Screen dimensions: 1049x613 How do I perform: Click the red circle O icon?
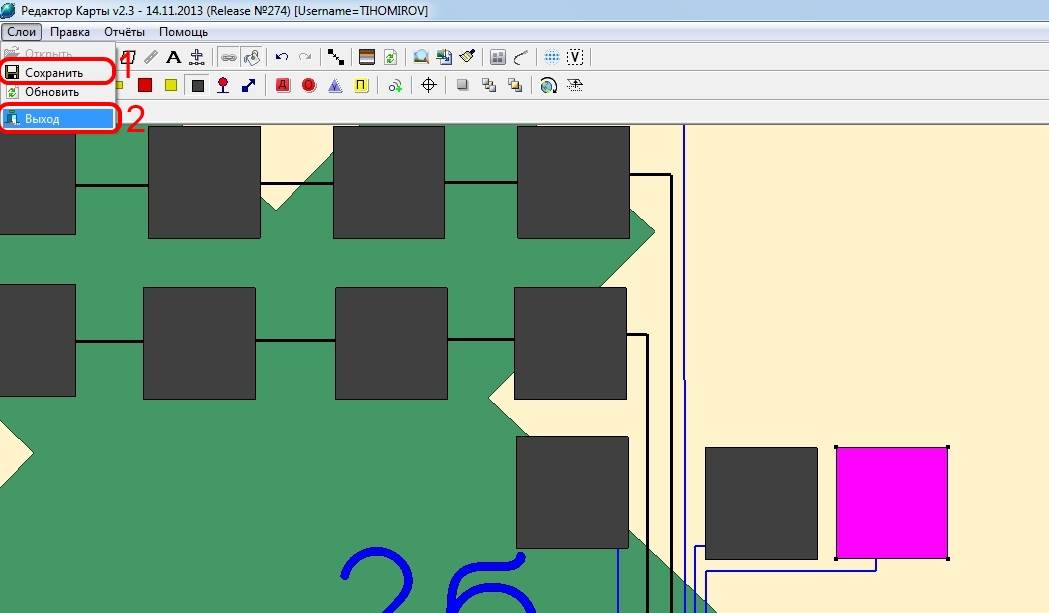tap(308, 85)
